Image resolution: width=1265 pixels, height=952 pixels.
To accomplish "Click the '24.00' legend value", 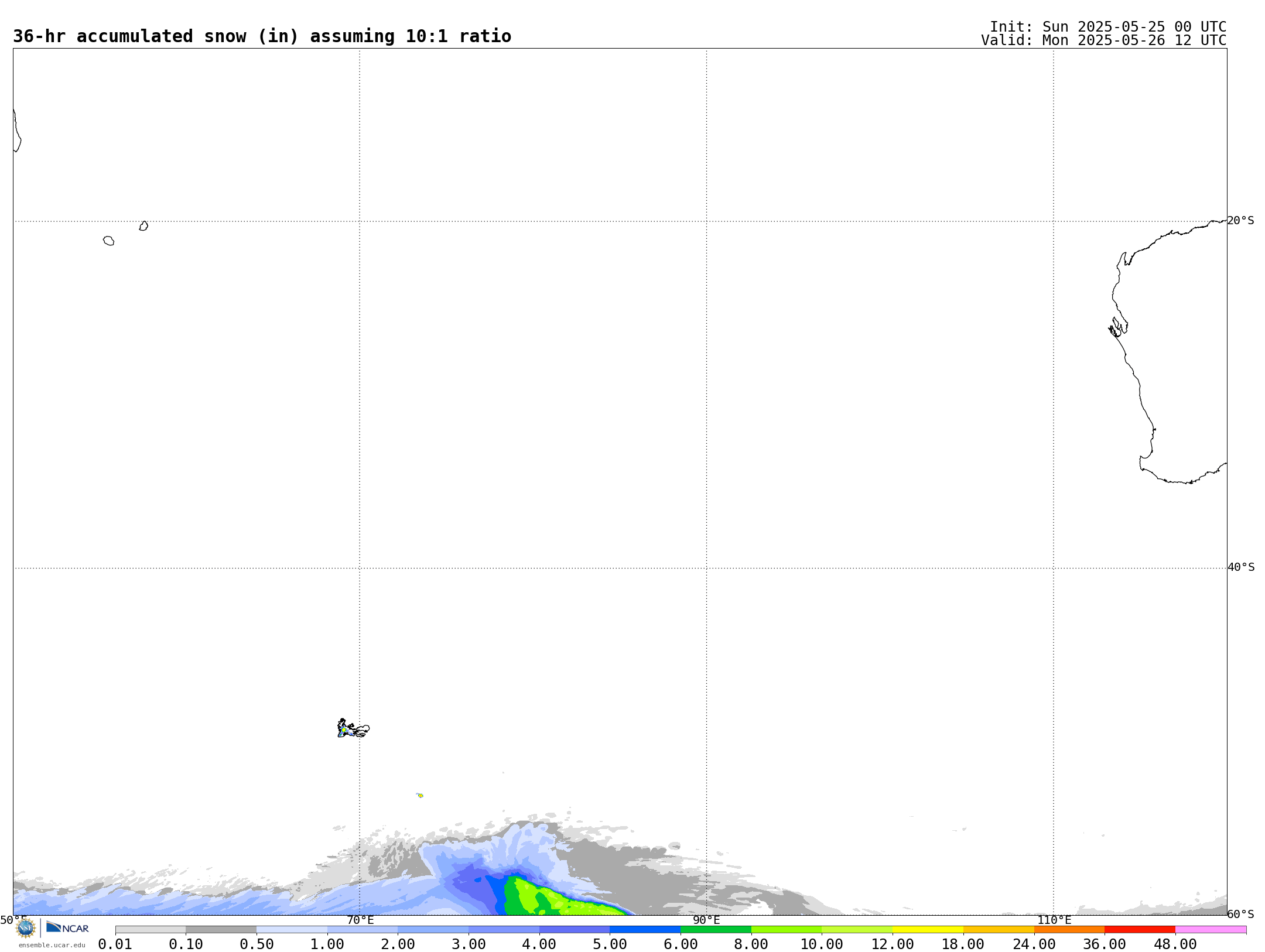I will click(x=1034, y=944).
